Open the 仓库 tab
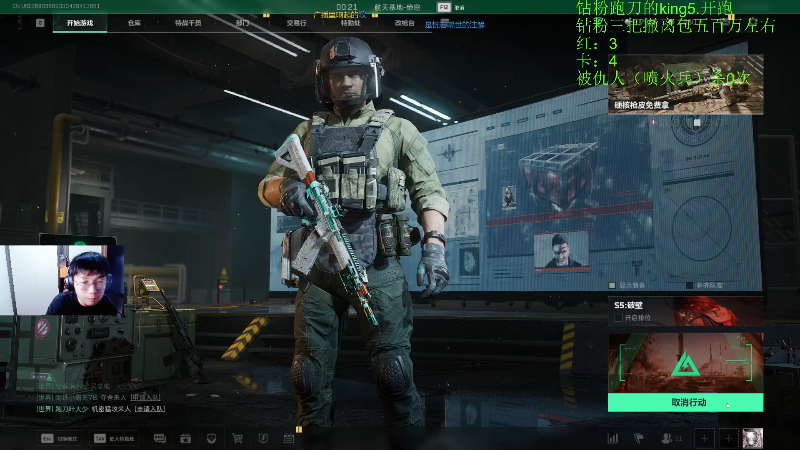This screenshot has width=800, height=450. pyautogui.click(x=134, y=23)
